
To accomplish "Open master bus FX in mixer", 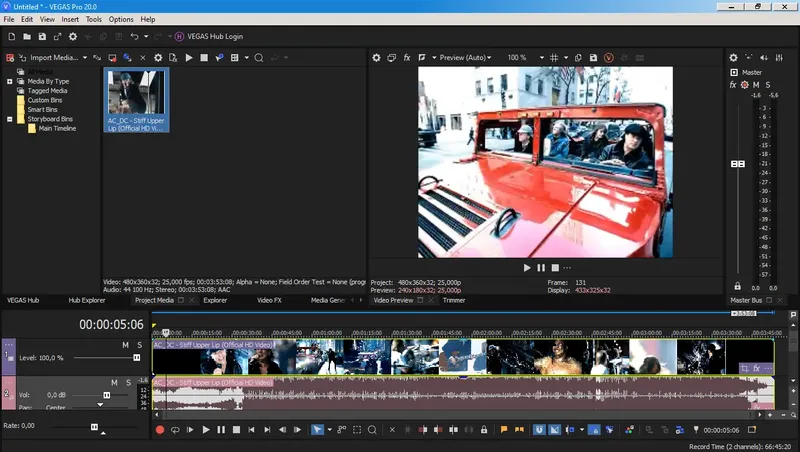I will [733, 85].
